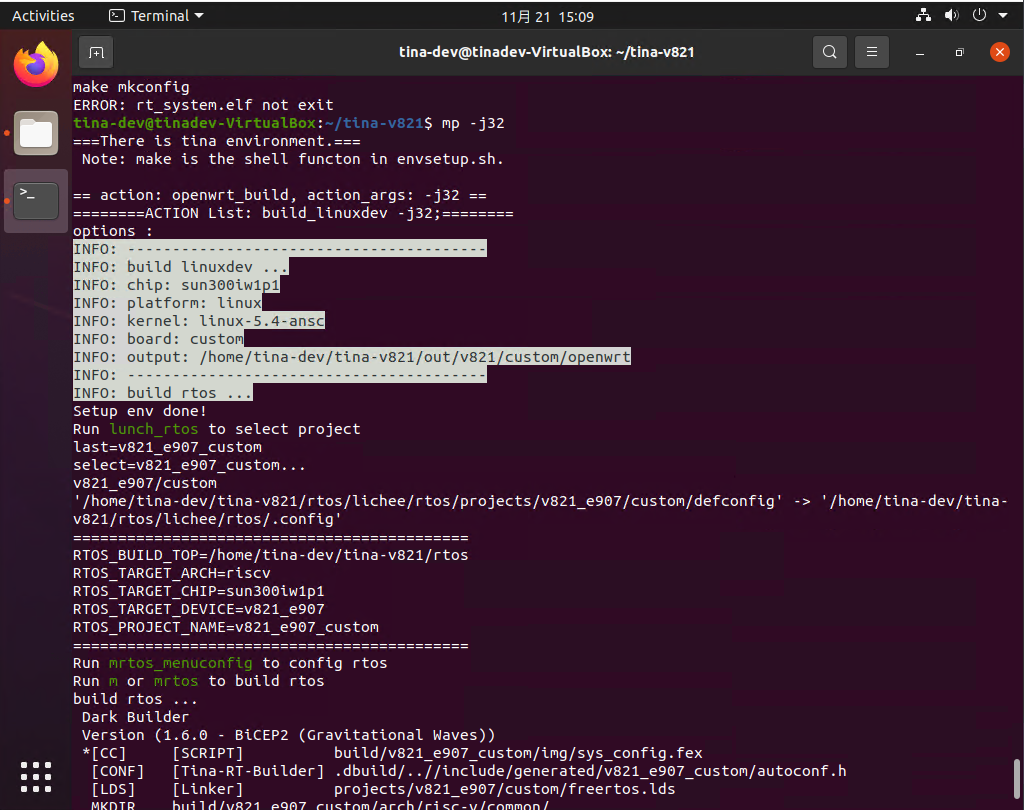Click the highlighted 'INFO: chip: sun300iw1p1' line

click(x=176, y=285)
